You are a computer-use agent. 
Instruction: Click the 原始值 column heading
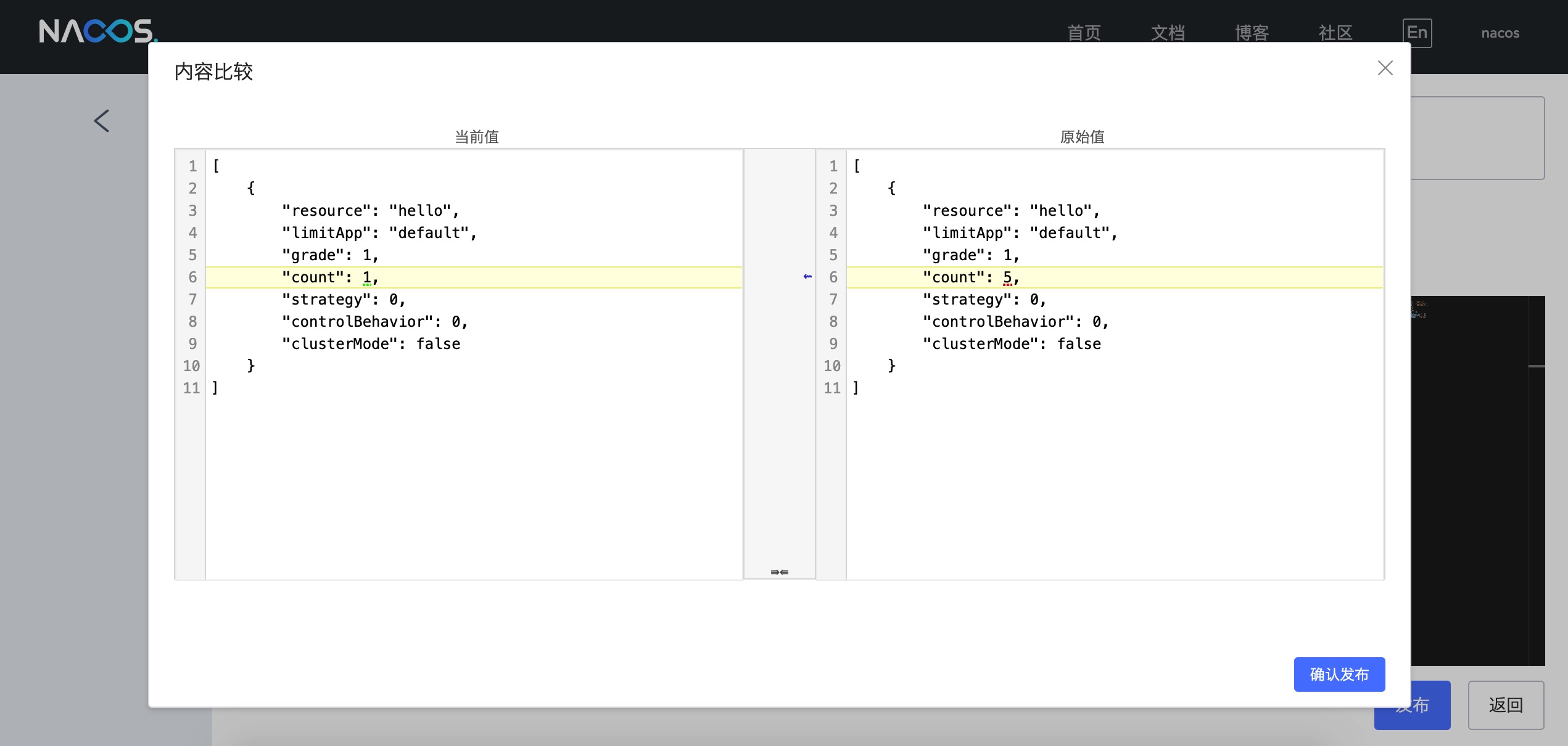[x=1082, y=137]
